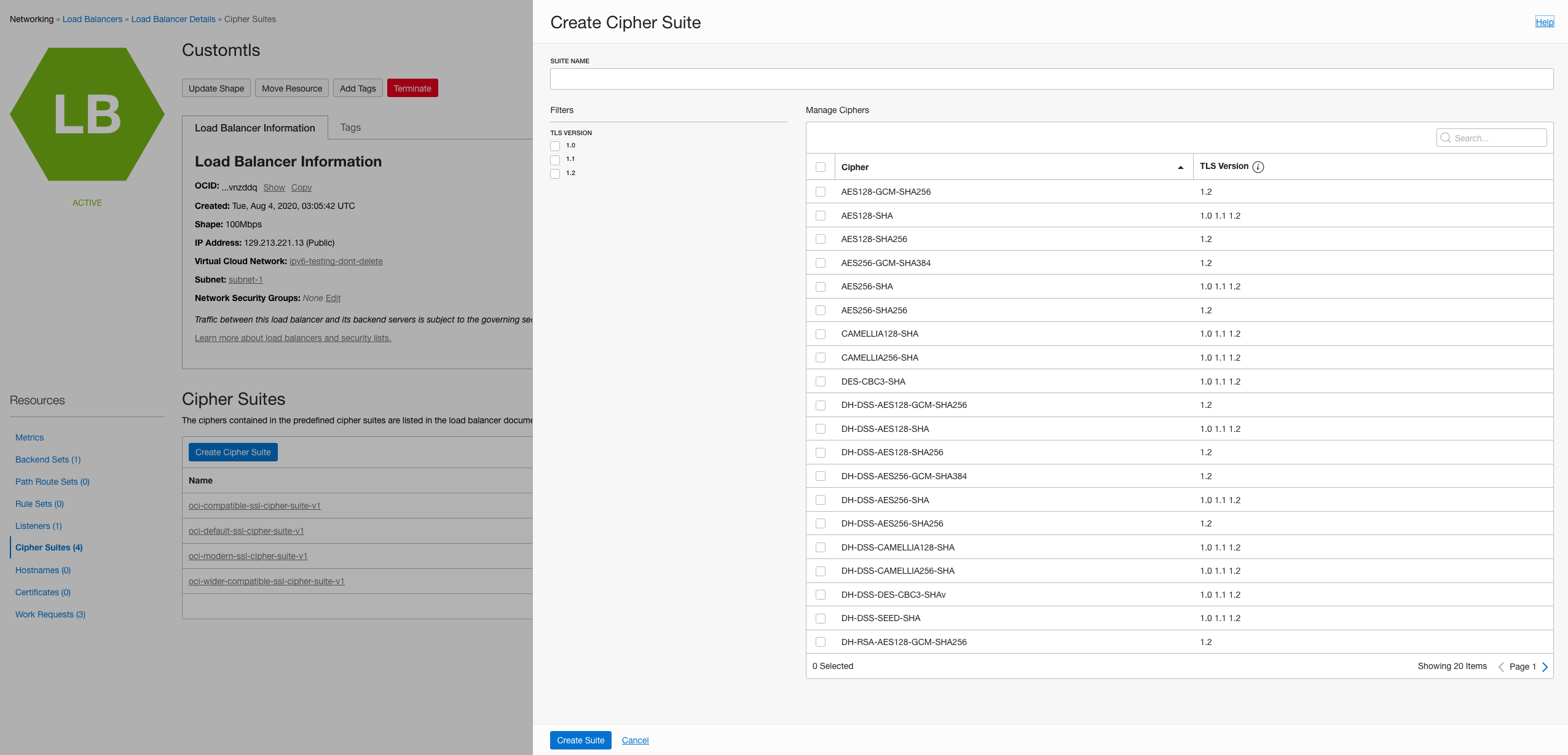Image resolution: width=1568 pixels, height=755 pixels.
Task: Click the Suite Name input field
Action: [1051, 79]
